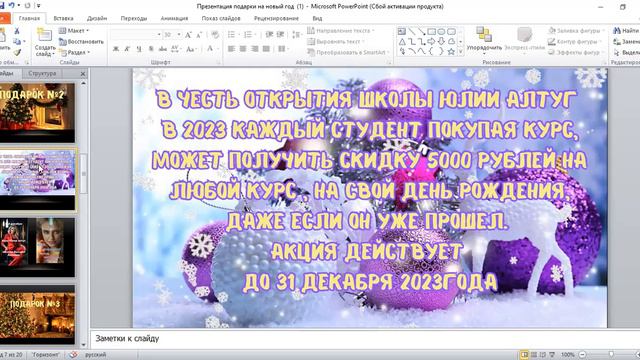The height and width of the screenshot is (360, 640).
Task: Open Направление текста dropdown
Action: [341, 31]
